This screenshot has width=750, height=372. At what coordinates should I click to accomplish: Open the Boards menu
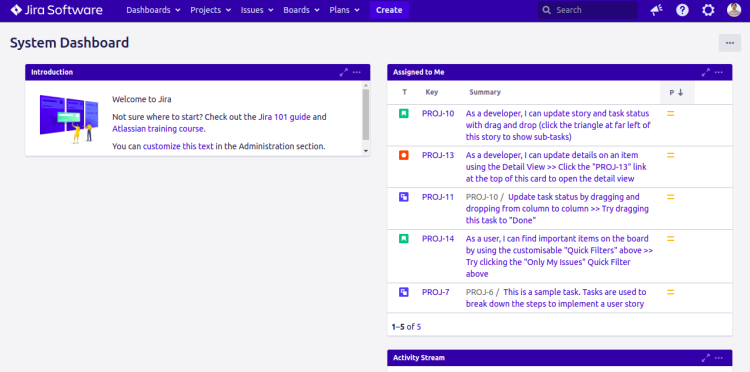point(301,10)
